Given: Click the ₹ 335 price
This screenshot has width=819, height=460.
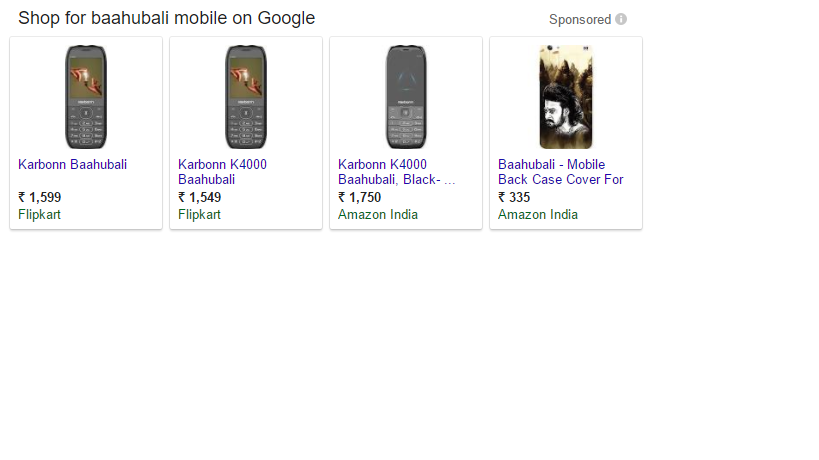Looking at the screenshot, I should point(514,198).
